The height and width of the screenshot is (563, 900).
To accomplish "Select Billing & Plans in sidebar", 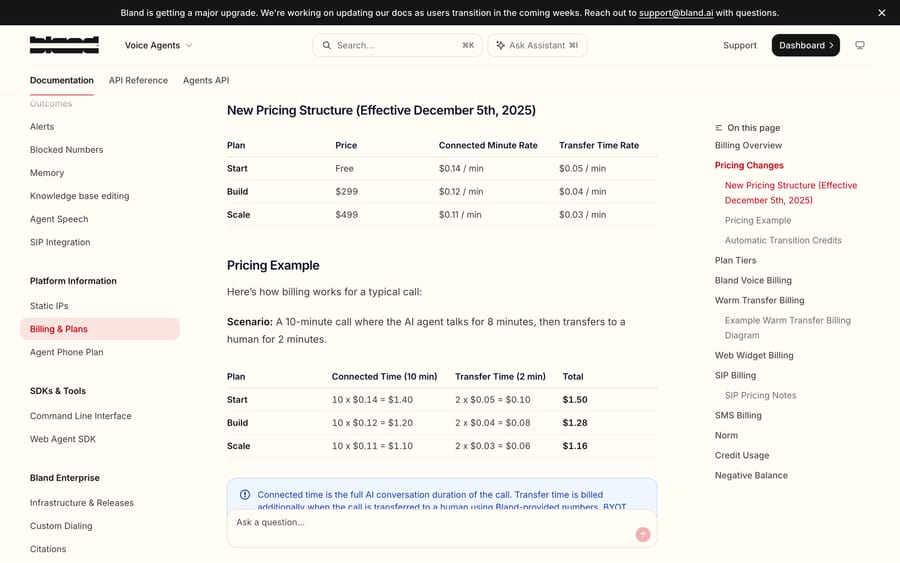I will coord(100,329).
